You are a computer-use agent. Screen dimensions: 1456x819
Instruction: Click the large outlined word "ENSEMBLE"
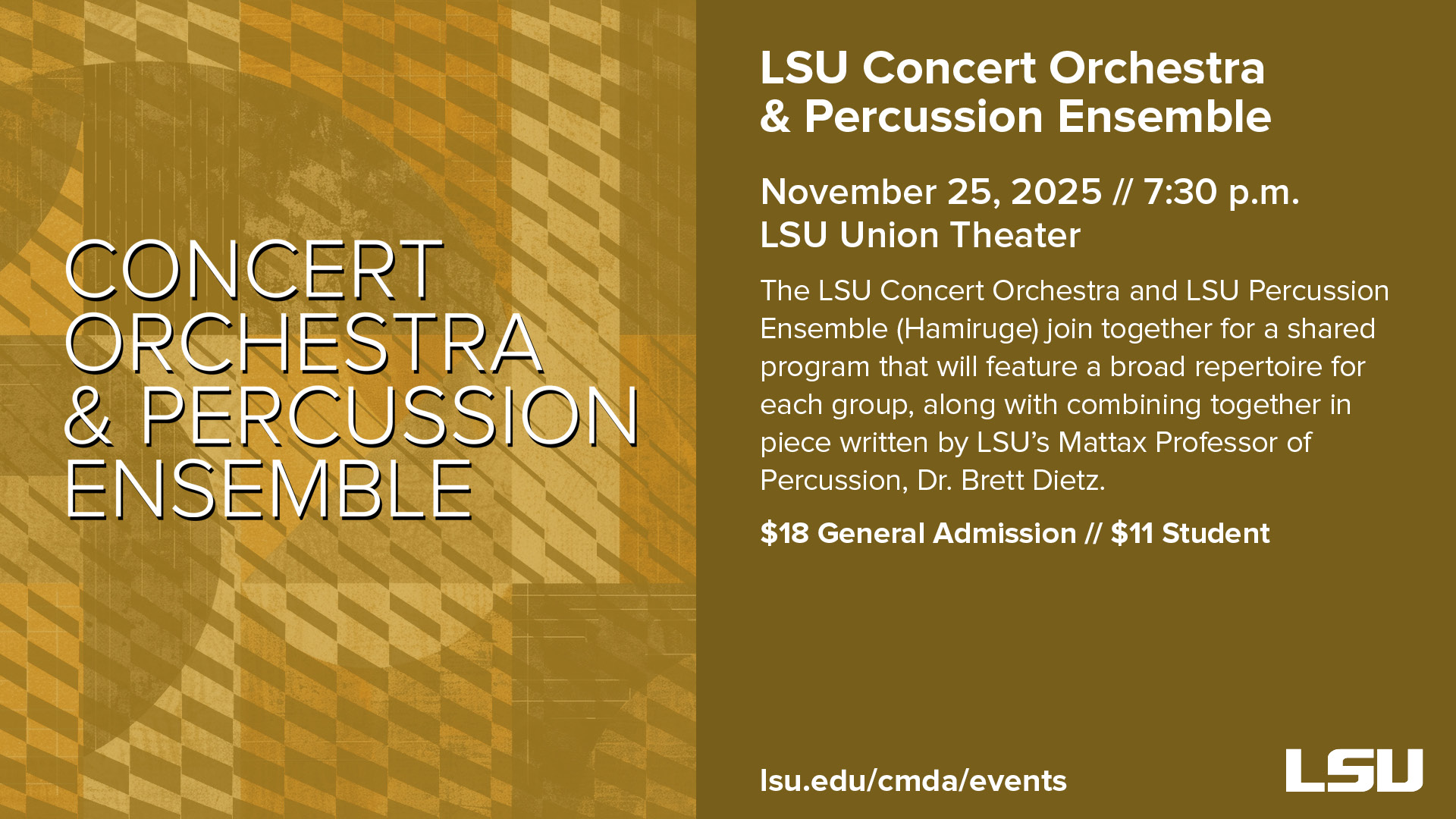click(270, 489)
